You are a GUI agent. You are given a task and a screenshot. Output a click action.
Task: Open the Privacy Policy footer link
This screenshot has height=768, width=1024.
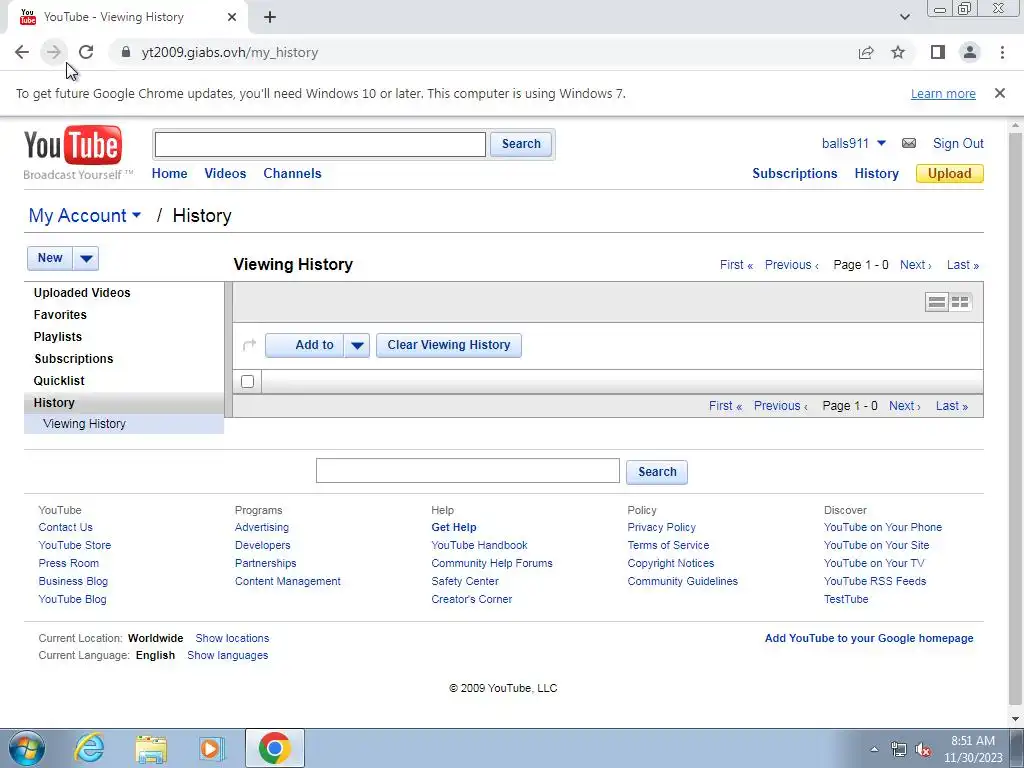point(661,527)
